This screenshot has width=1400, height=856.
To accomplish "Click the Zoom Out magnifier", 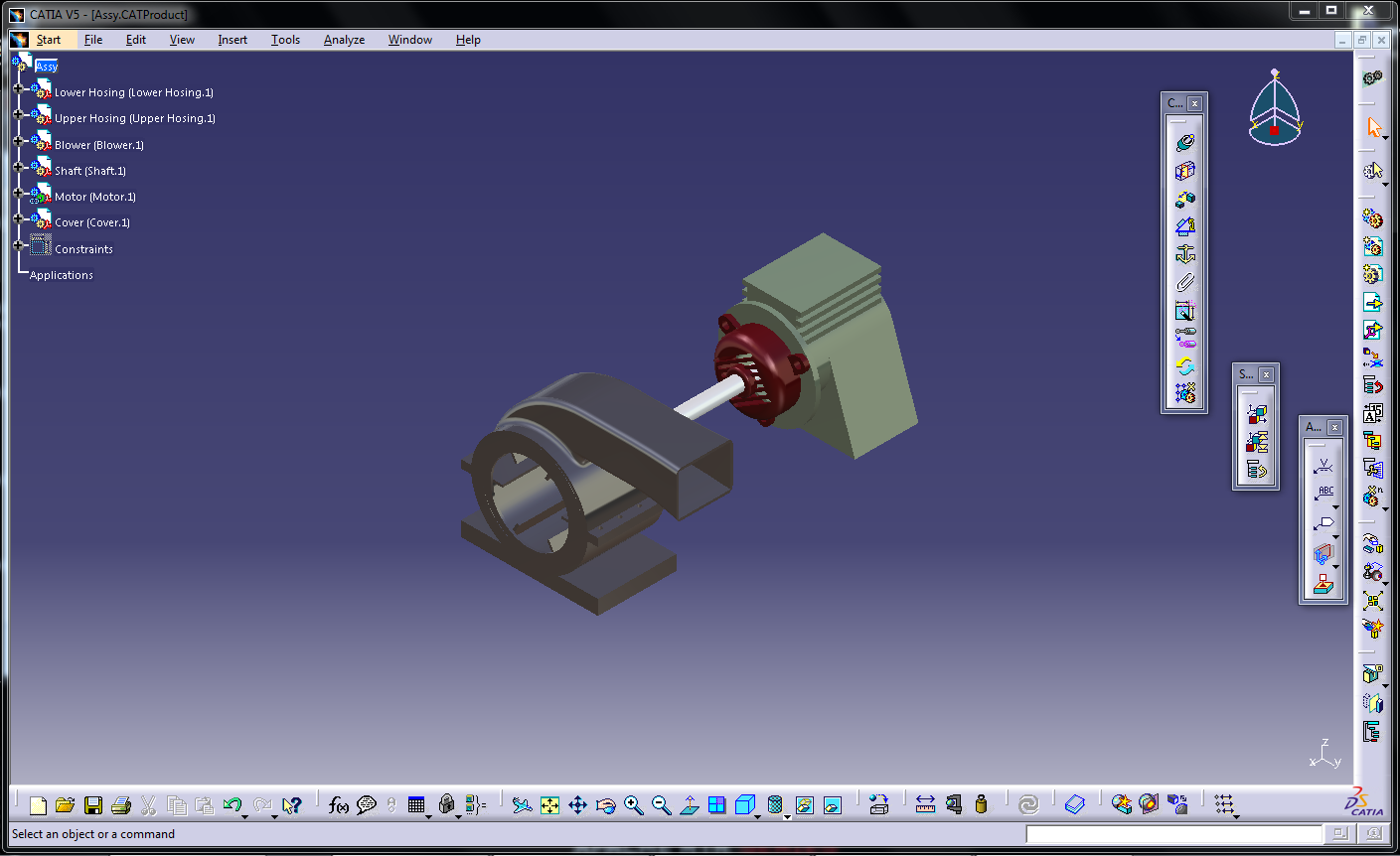I will (662, 805).
